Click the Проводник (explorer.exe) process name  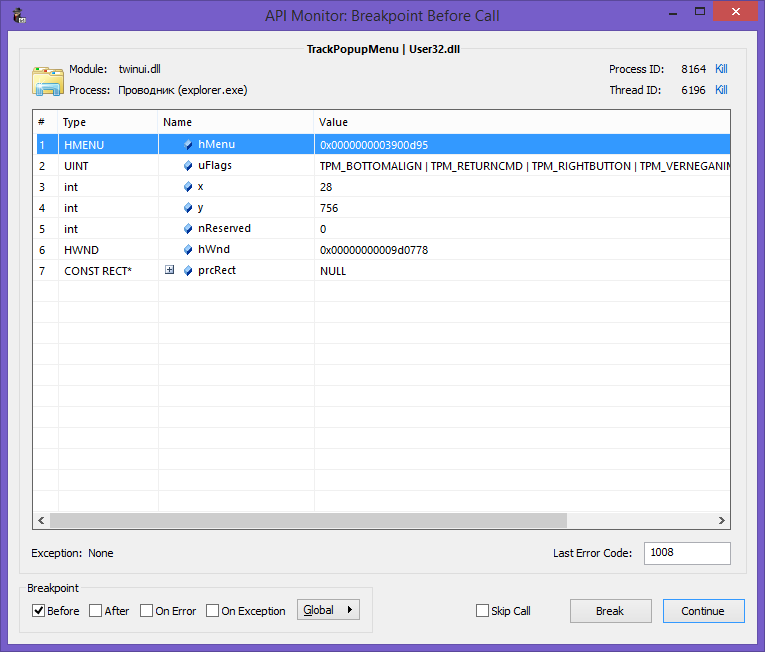click(x=182, y=90)
